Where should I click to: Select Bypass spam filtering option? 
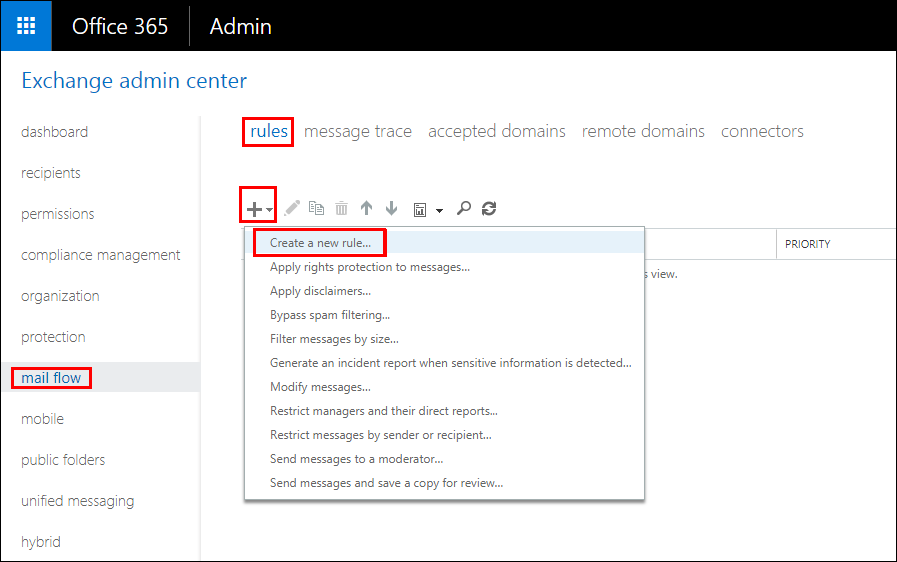pyautogui.click(x=444, y=315)
